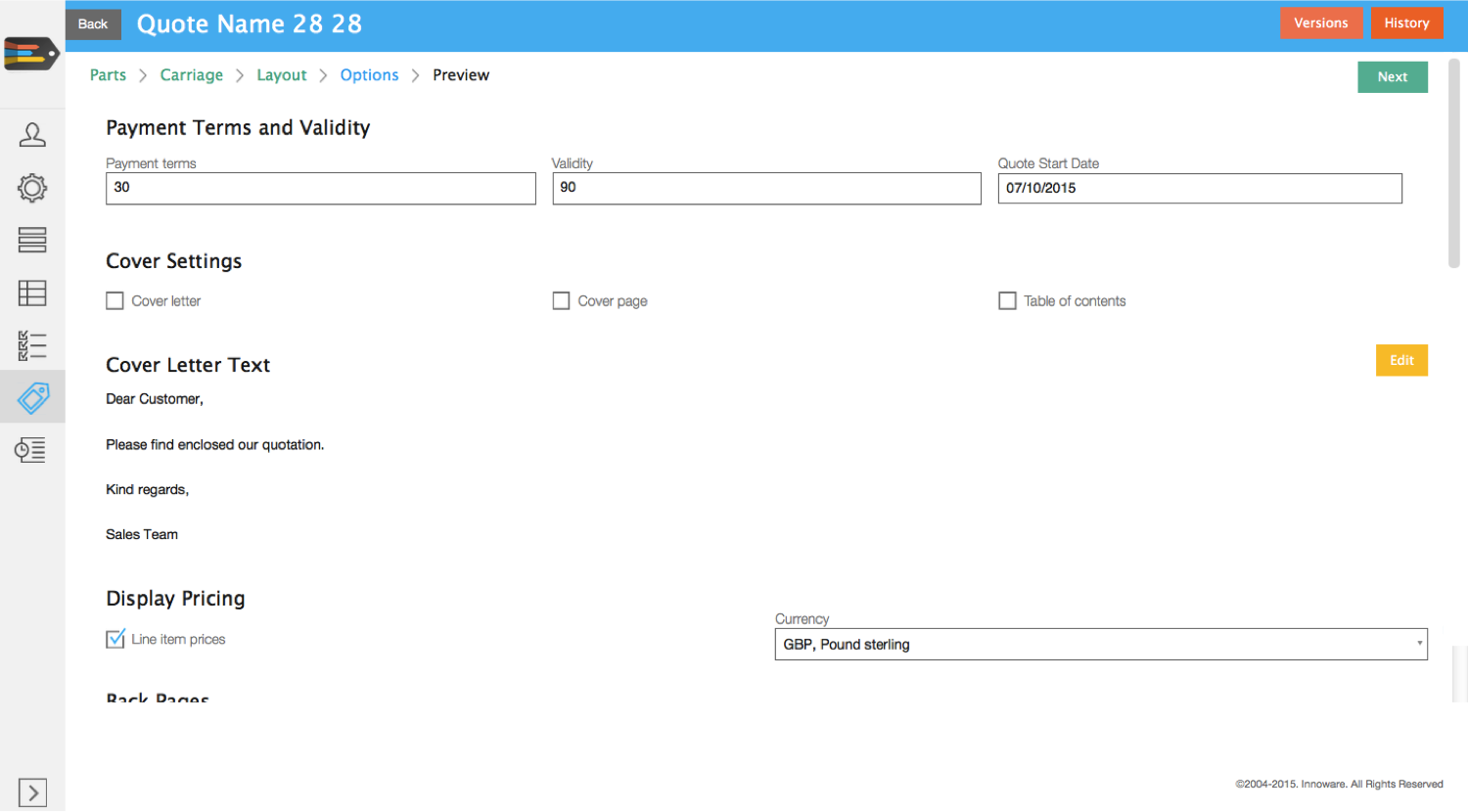The height and width of the screenshot is (812, 1468).
Task: Enable the Cover letter checkbox
Action: click(x=115, y=301)
